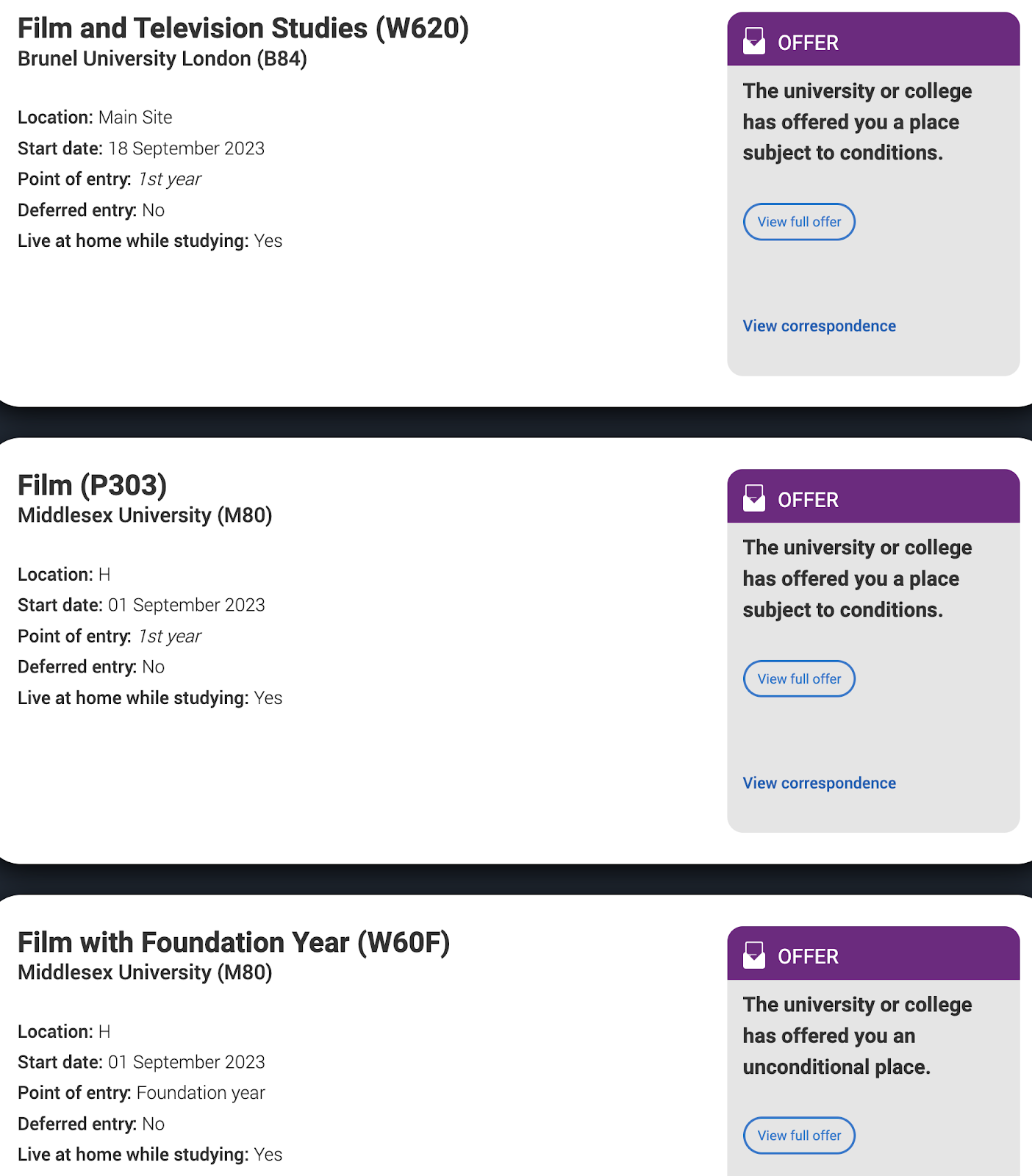Select the Film (P303) course title
The image size is (1032, 1176).
click(x=93, y=486)
